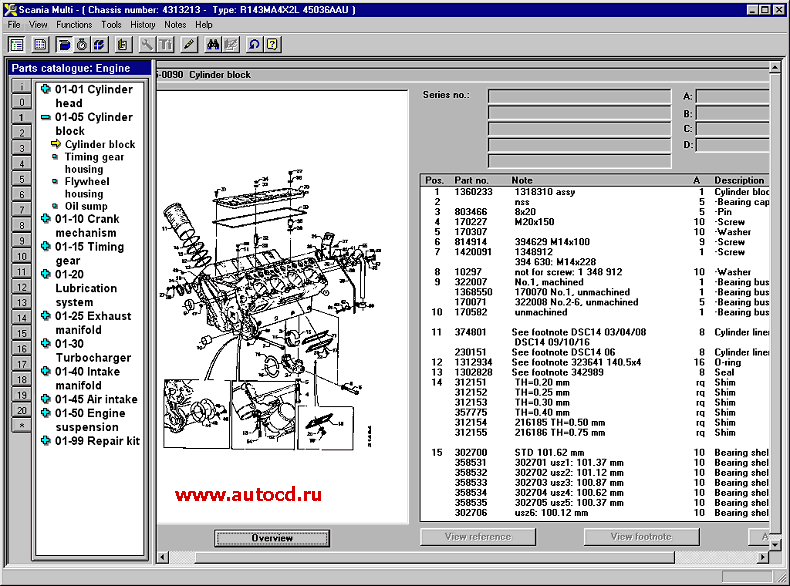Click part number 302700 STD 101.62 mm row
Viewport: 790px width, 586px height.
595,452
